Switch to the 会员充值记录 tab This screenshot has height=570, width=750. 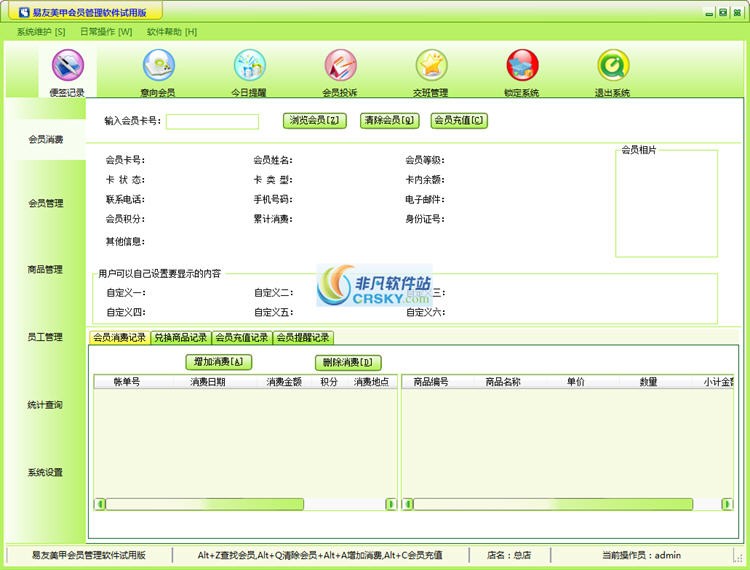pos(242,338)
